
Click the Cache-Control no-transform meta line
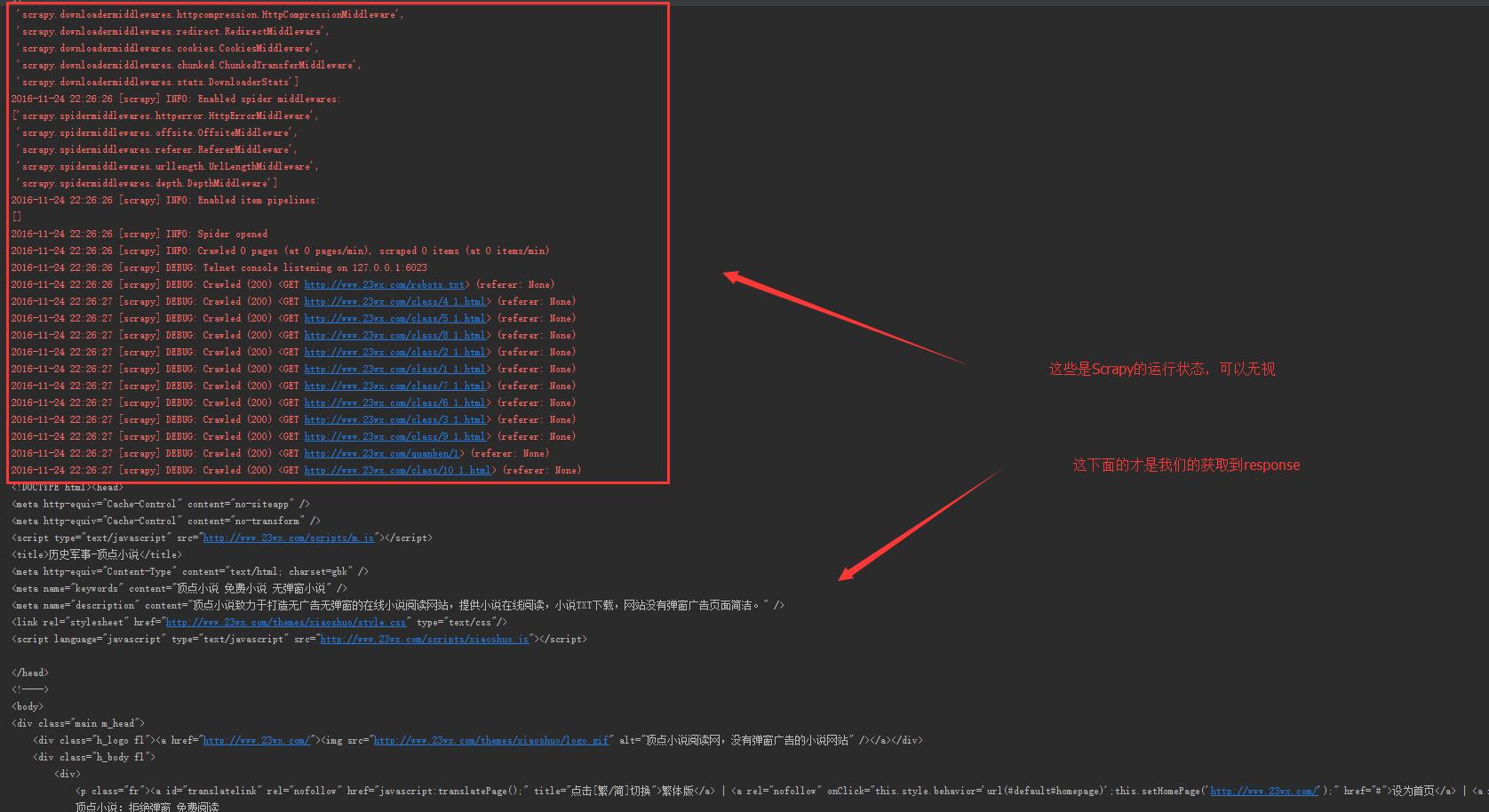(x=166, y=521)
